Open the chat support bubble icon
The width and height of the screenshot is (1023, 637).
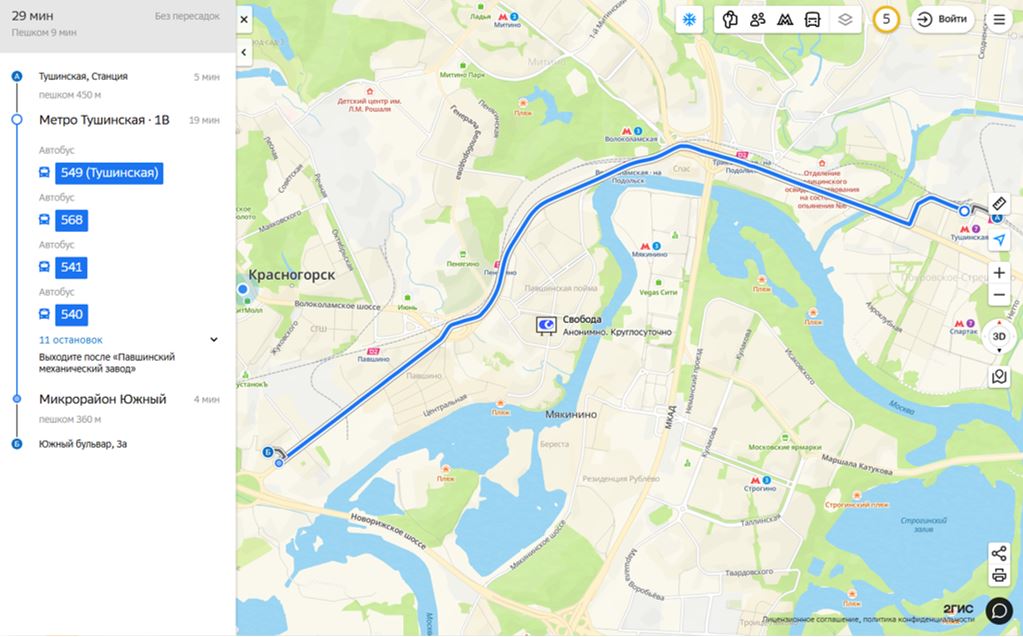coord(999,610)
